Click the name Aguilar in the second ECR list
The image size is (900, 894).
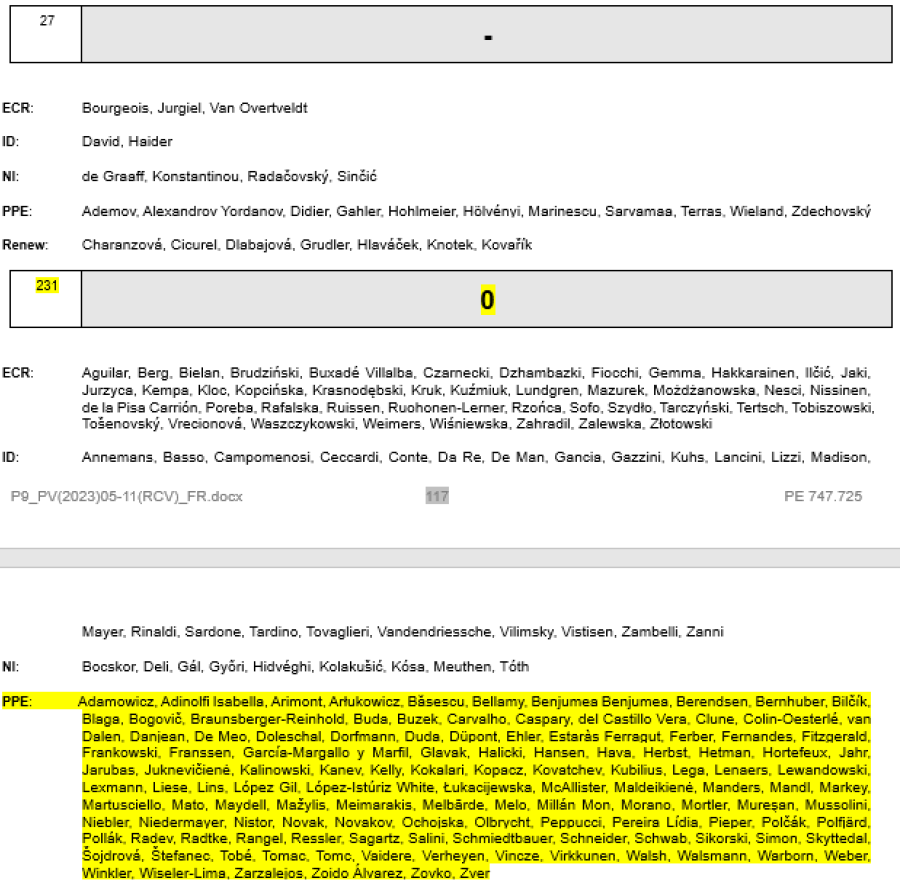(x=105, y=373)
